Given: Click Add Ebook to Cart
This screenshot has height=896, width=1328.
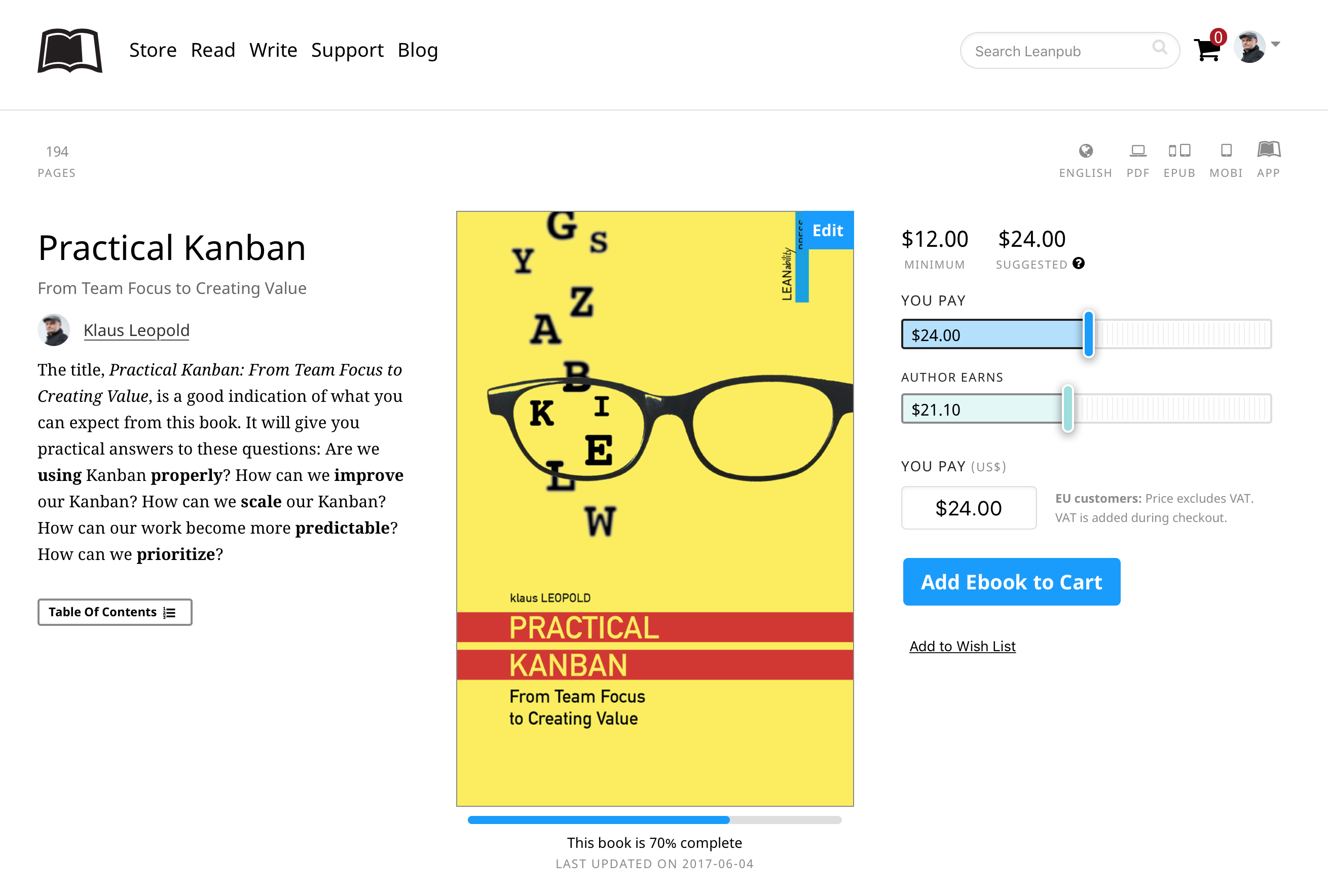Looking at the screenshot, I should (1011, 582).
